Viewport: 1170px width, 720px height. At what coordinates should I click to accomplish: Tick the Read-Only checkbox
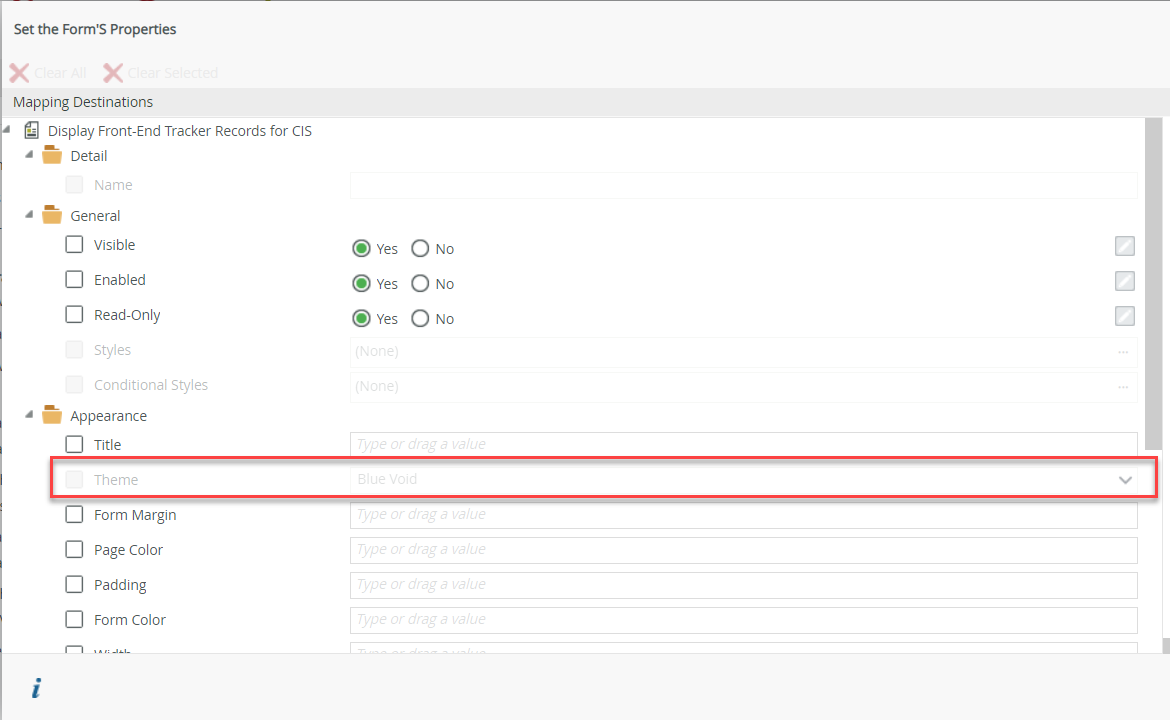(74, 315)
